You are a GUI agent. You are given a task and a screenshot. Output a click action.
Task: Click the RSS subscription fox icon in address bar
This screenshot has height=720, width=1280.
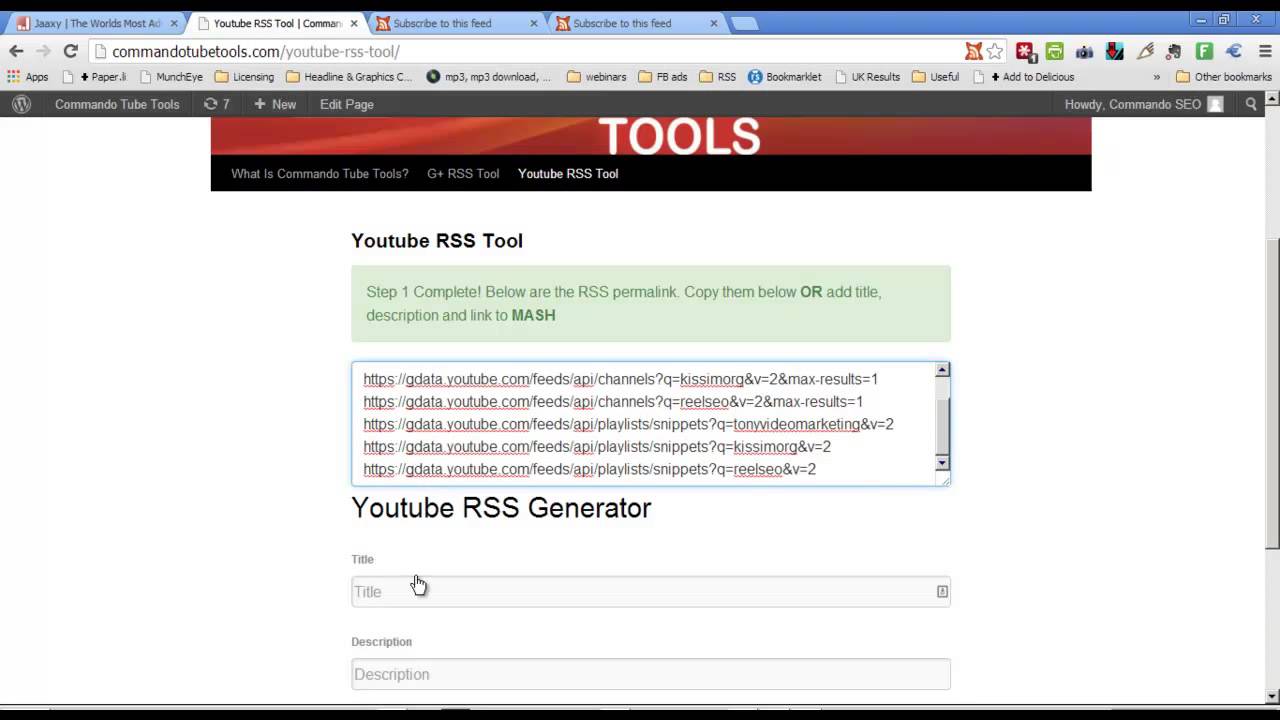tap(973, 51)
